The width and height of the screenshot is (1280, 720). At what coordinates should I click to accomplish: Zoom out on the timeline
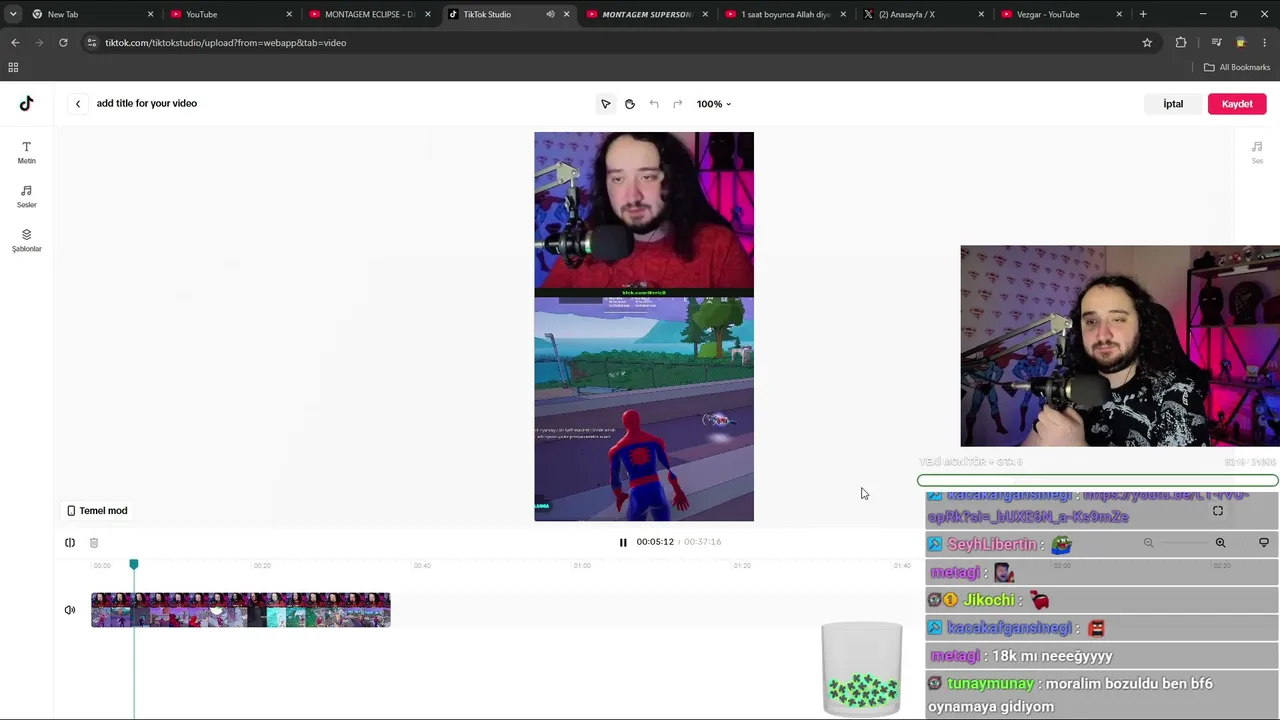tap(1148, 543)
